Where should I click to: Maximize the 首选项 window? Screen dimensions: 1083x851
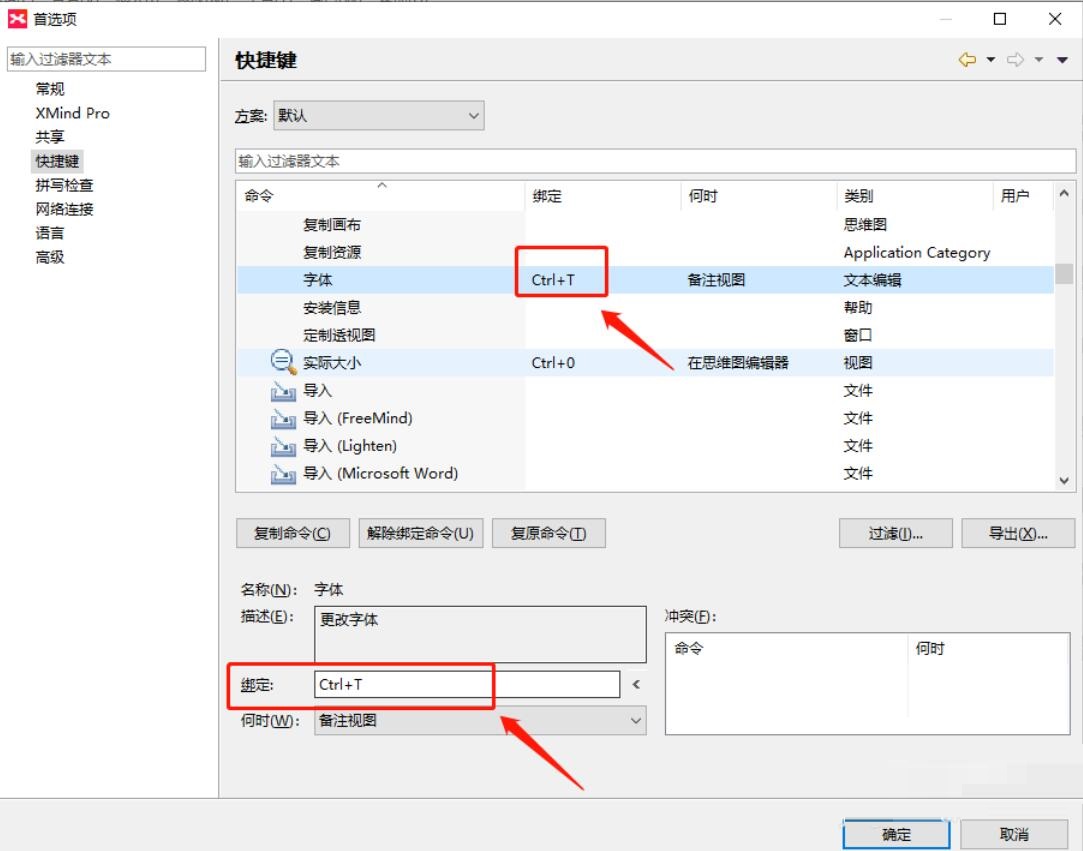click(x=999, y=19)
